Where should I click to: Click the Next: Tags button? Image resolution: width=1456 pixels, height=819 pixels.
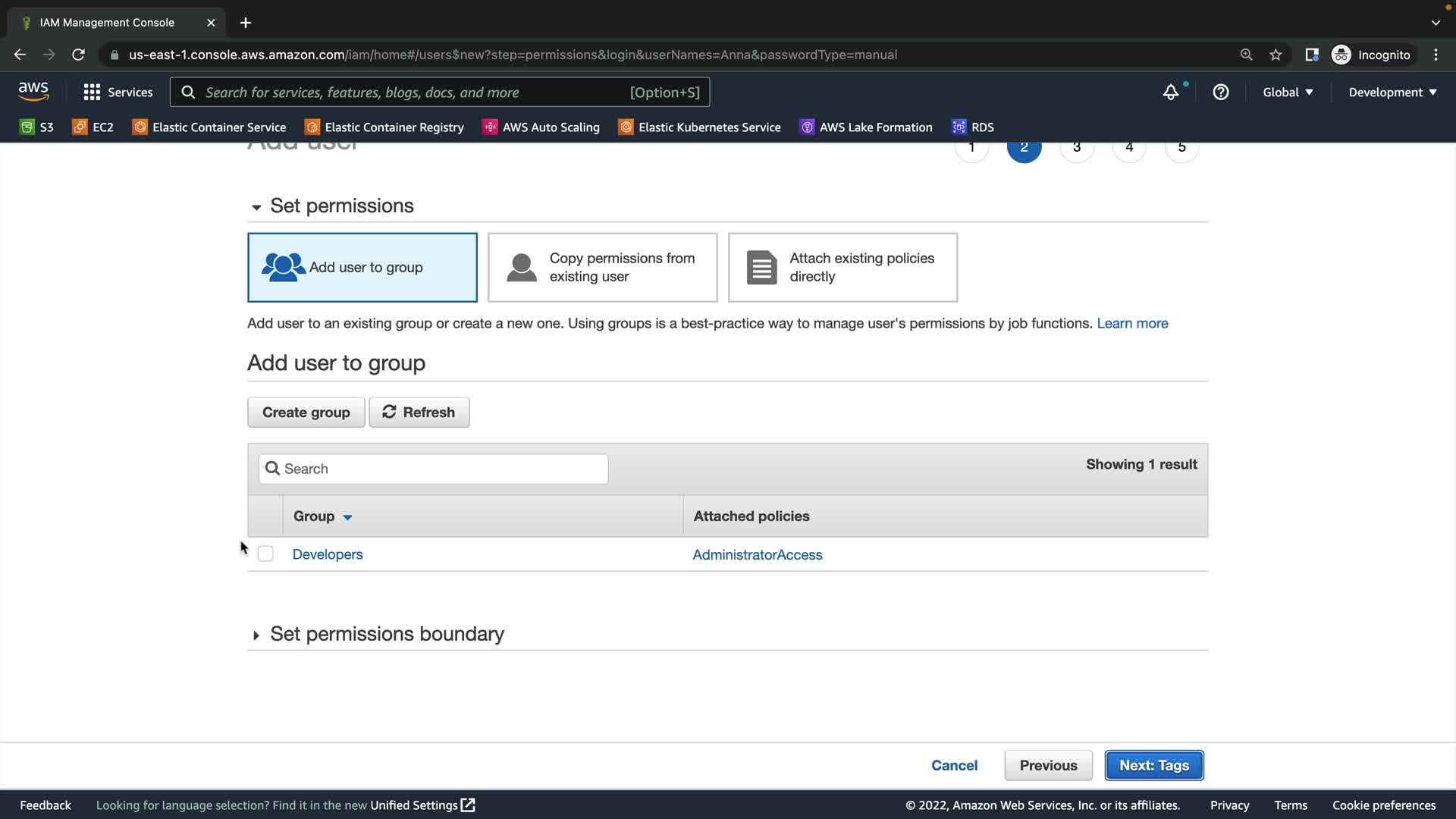point(1153,766)
